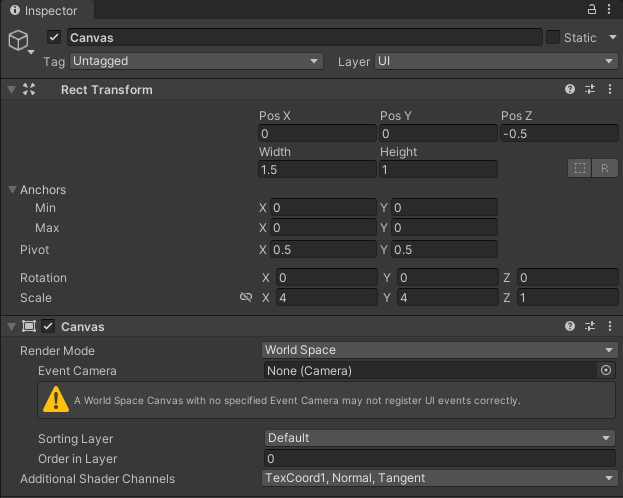Click the GameObject cube icon picker
The image size is (623, 498).
[20, 41]
